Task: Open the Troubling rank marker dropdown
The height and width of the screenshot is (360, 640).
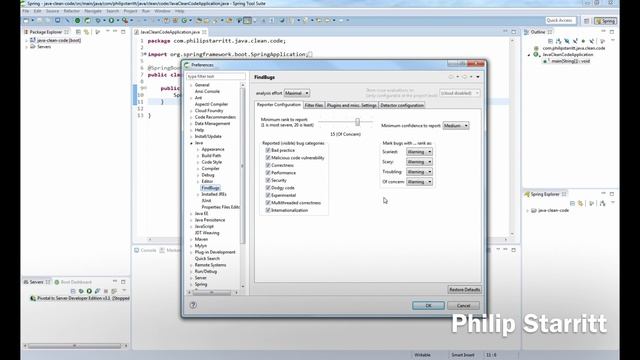Action: [419, 172]
